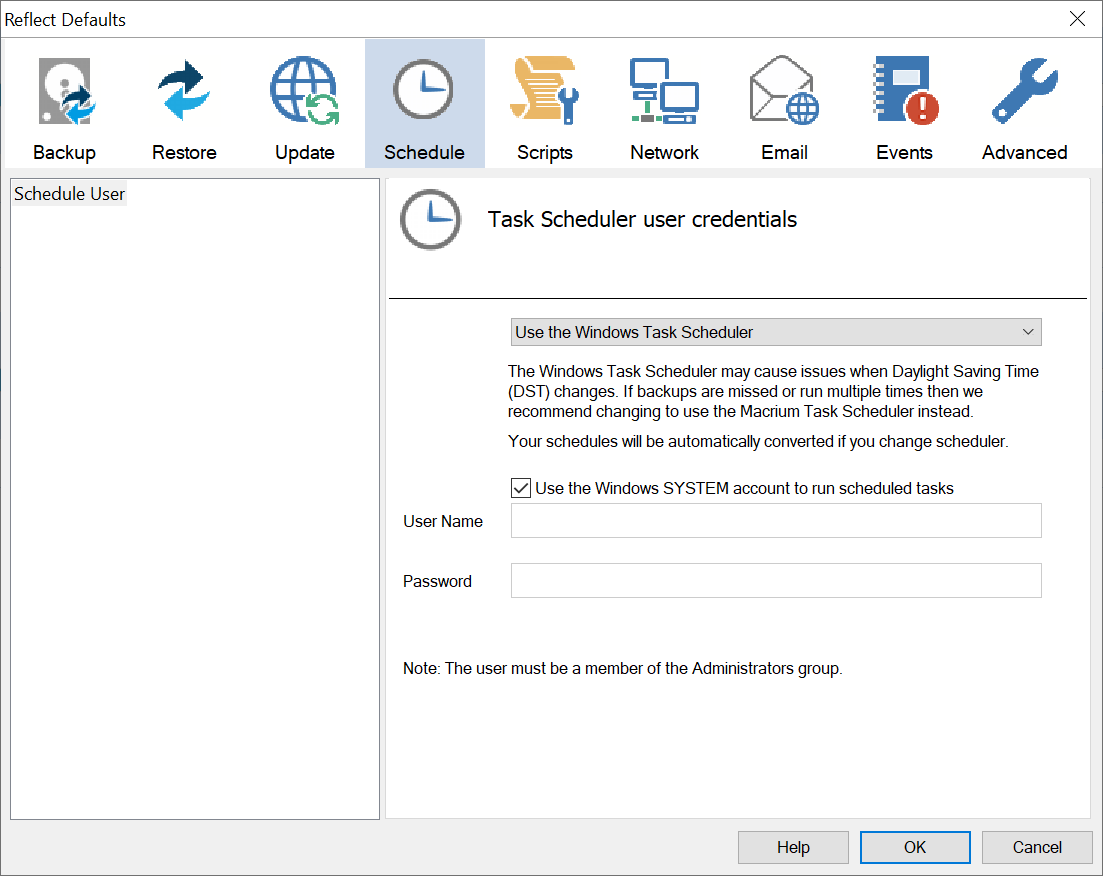
Task: Click the Help button
Action: pyautogui.click(x=793, y=847)
